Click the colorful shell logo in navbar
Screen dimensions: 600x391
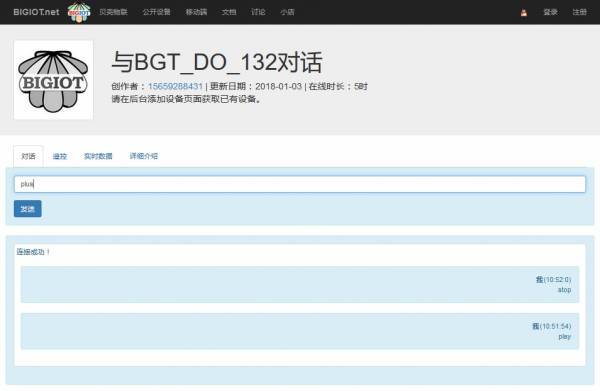[x=79, y=12]
